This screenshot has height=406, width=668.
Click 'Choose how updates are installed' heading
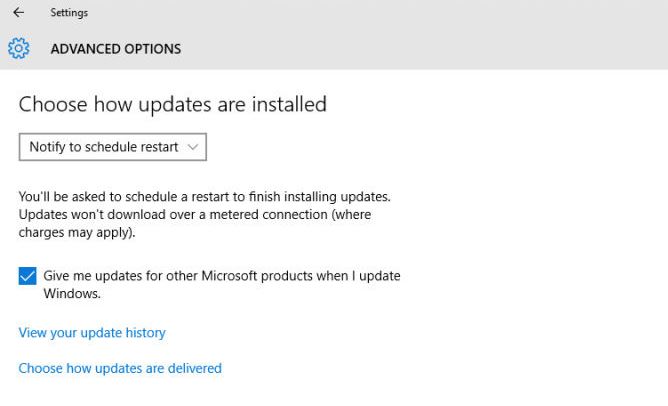173,104
